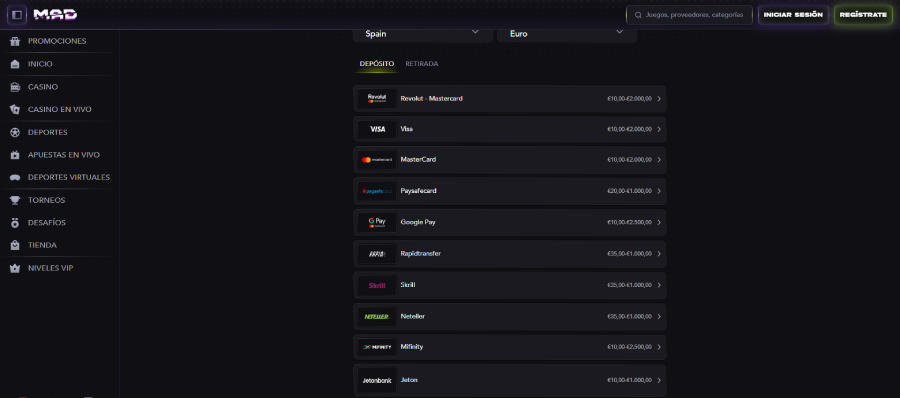Viewport: 900px width, 398px height.
Task: Switch to the Retirada tab
Action: click(x=422, y=64)
